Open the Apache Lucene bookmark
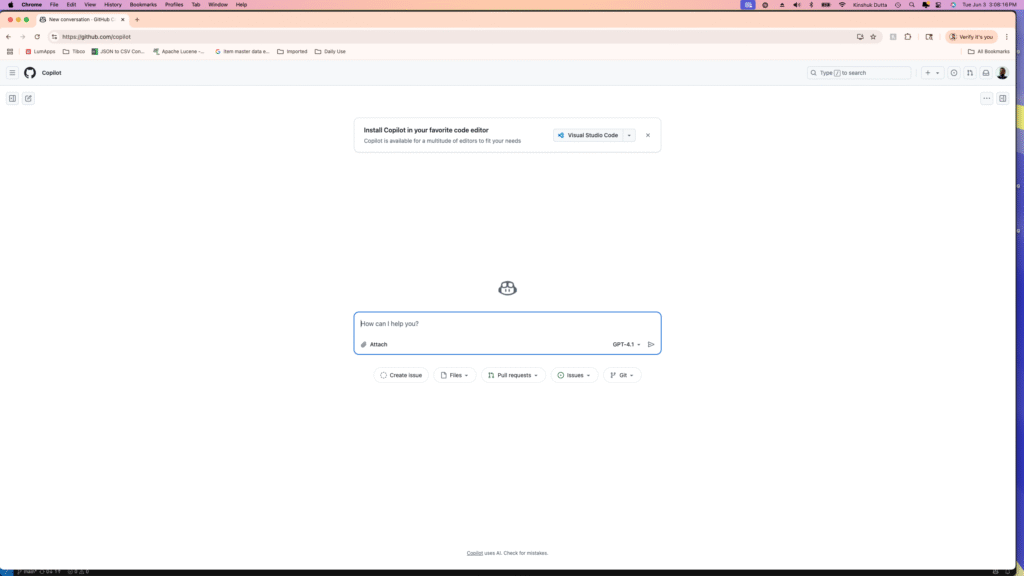This screenshot has width=1024, height=576. pos(179,52)
